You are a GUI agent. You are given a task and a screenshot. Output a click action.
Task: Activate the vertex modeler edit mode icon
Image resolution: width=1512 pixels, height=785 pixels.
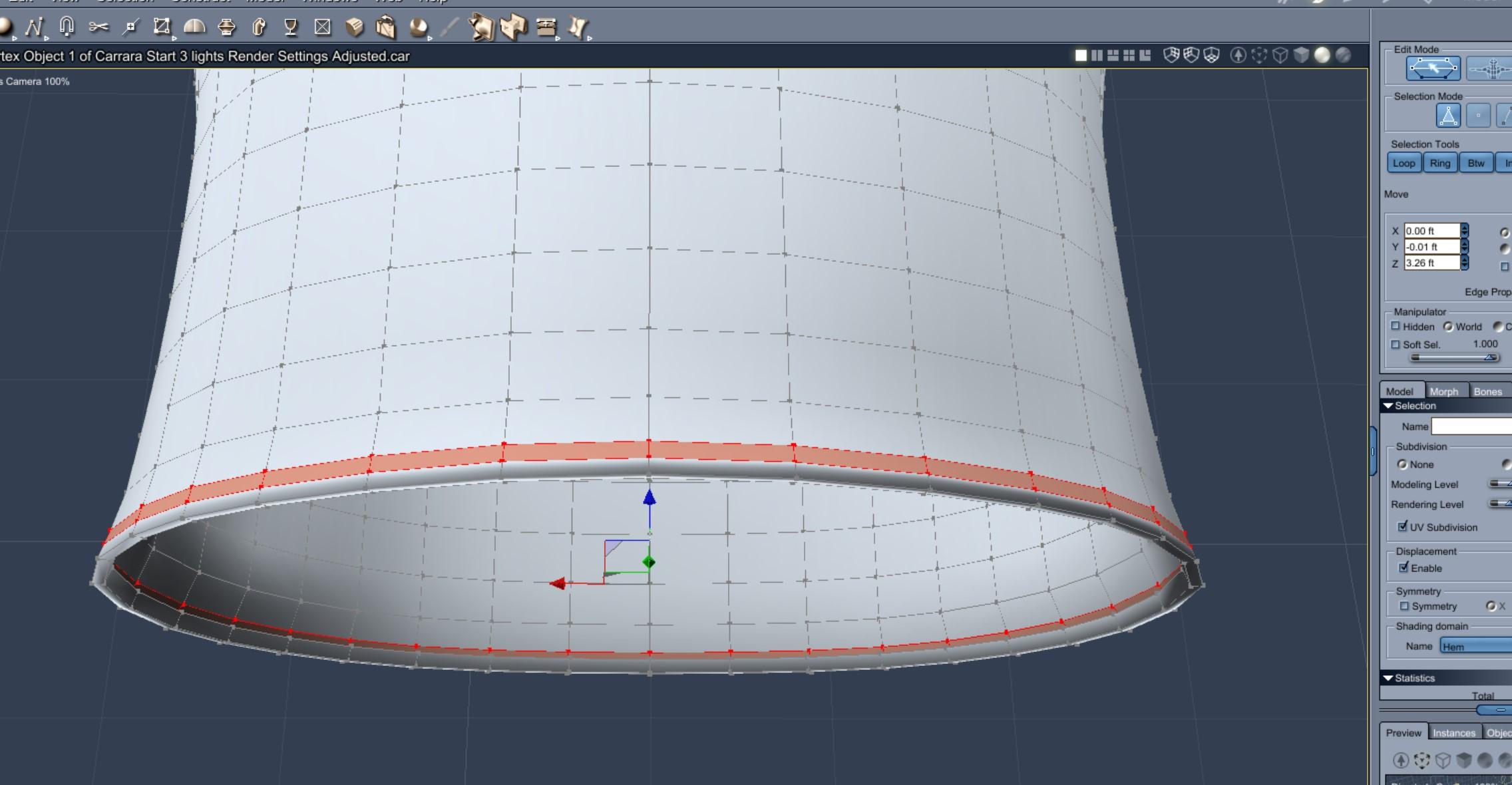pos(1433,69)
